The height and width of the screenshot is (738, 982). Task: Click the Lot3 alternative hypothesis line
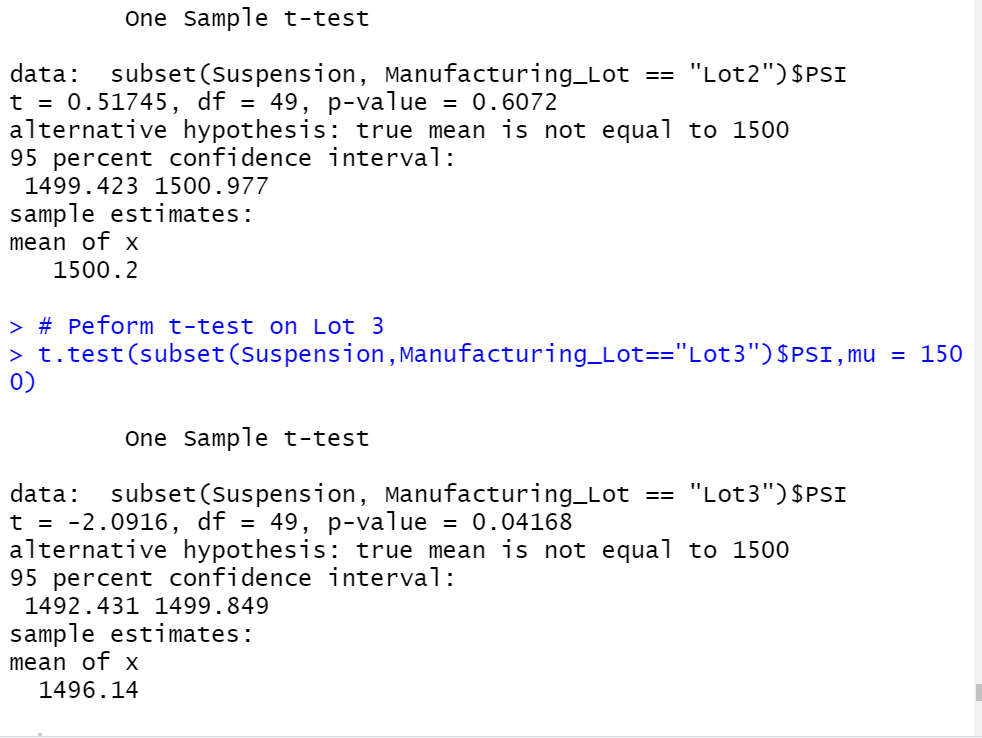399,550
